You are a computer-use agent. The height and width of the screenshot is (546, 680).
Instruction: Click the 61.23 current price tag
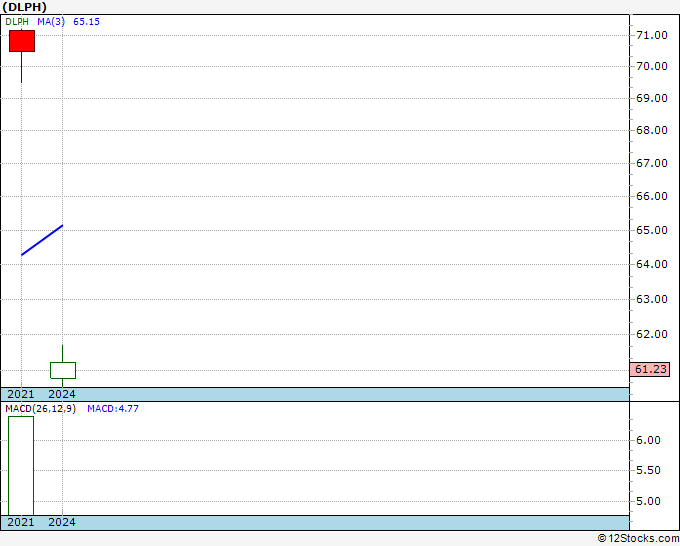(651, 369)
